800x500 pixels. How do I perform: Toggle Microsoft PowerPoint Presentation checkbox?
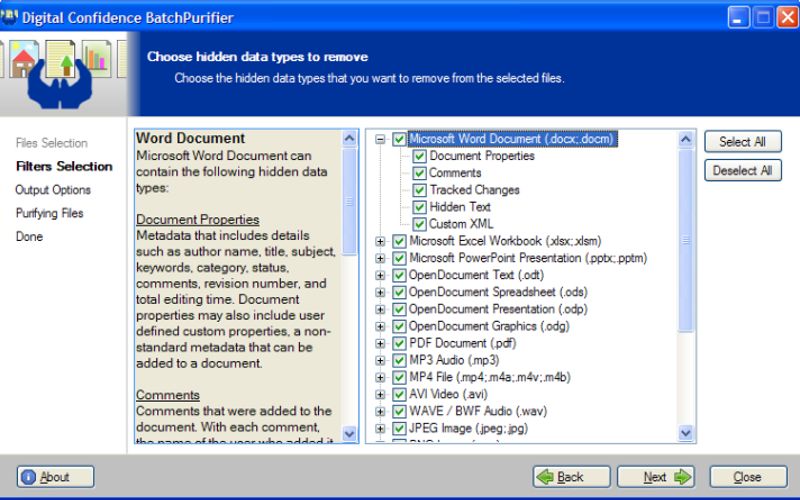[x=399, y=258]
